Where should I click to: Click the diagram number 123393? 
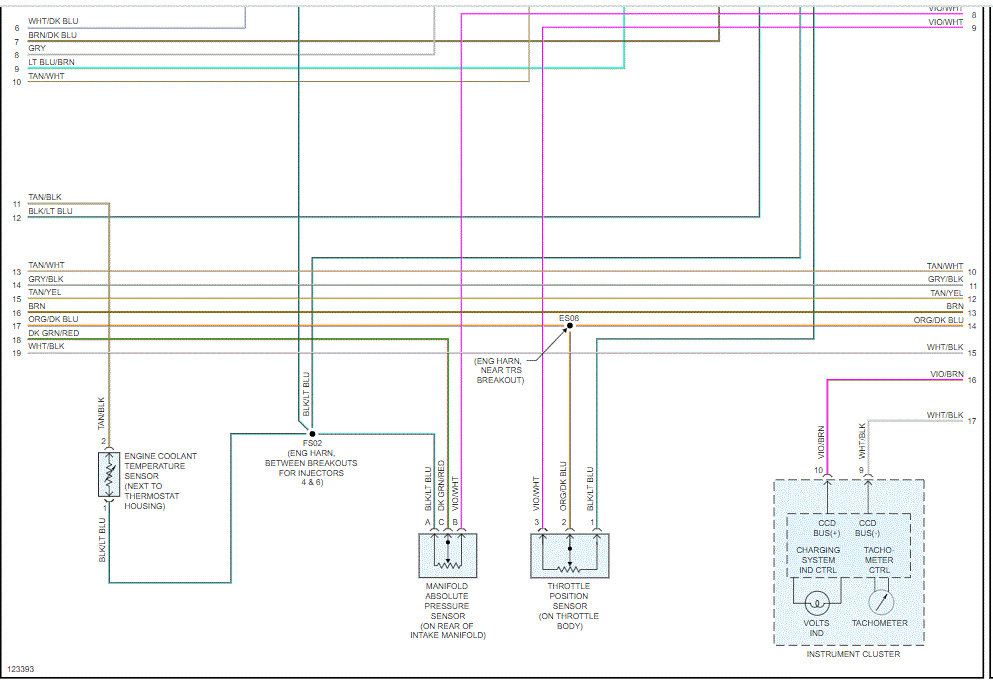pyautogui.click(x=20, y=669)
